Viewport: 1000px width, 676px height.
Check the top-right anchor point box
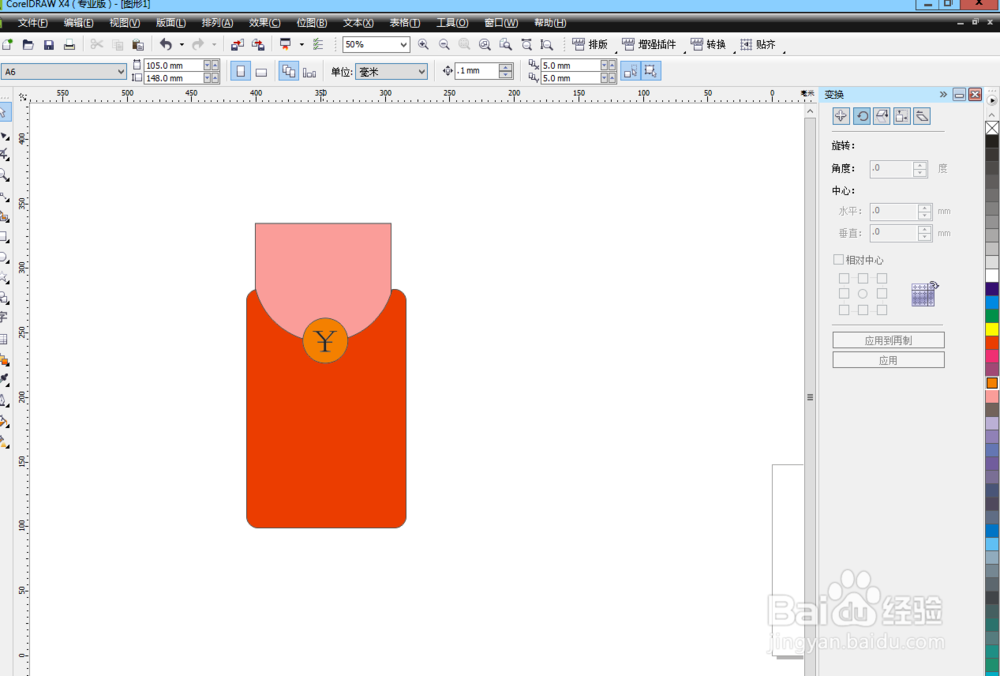tap(882, 278)
